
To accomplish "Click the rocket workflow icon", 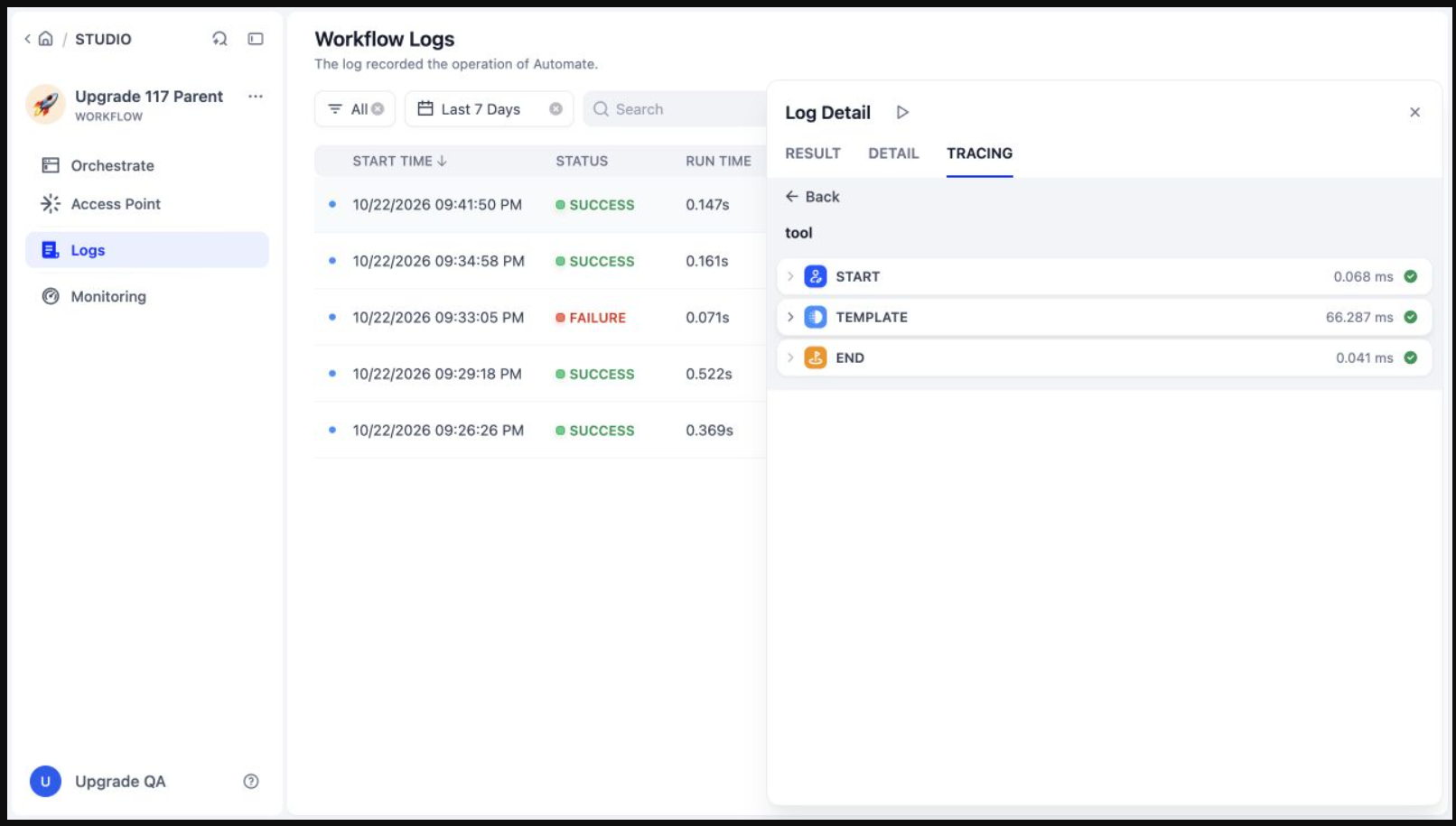I will [45, 105].
